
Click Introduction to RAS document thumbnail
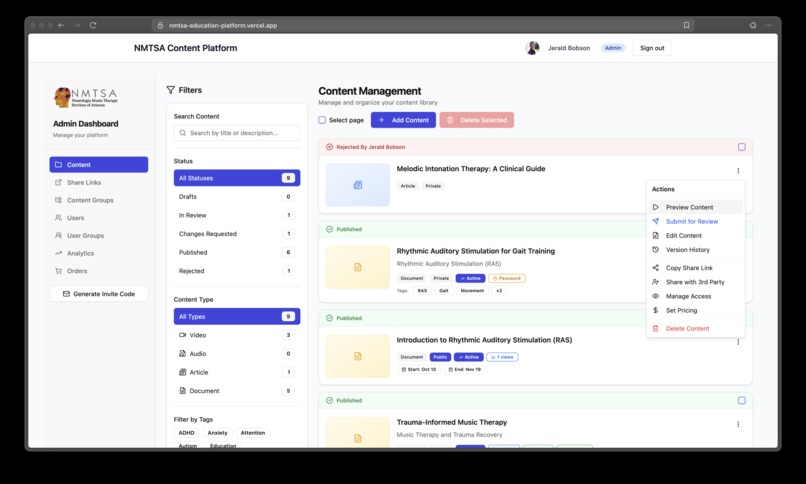[358, 356]
